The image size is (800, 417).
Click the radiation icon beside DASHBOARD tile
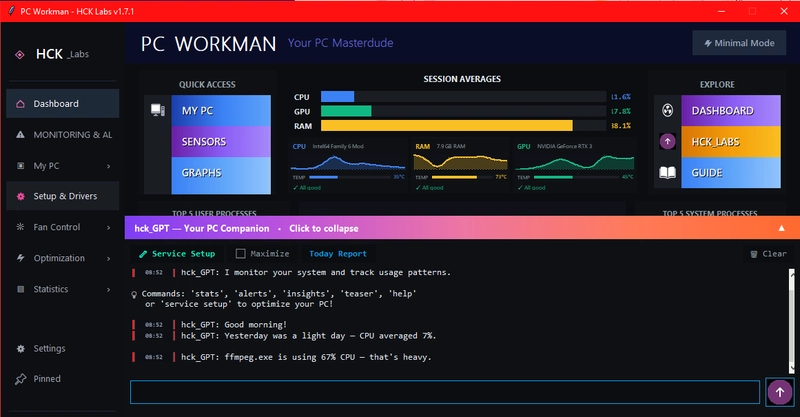pos(669,110)
